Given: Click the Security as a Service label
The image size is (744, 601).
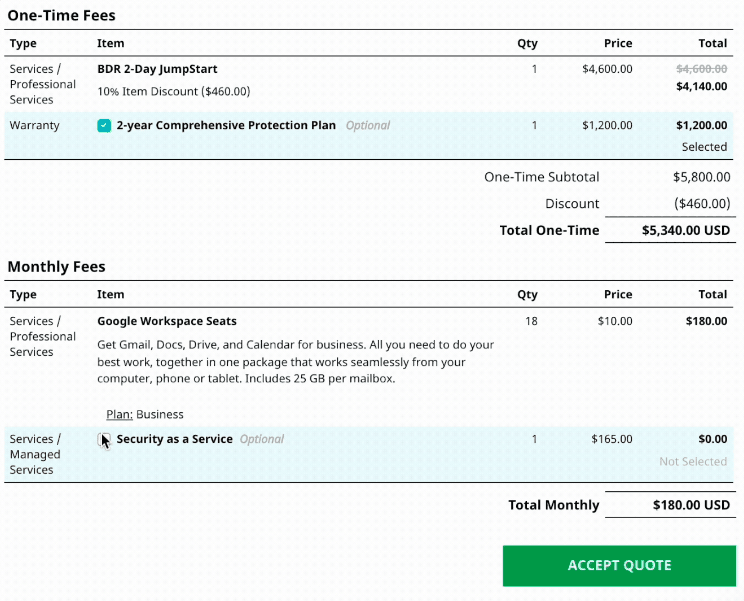Looking at the screenshot, I should tap(174, 439).
